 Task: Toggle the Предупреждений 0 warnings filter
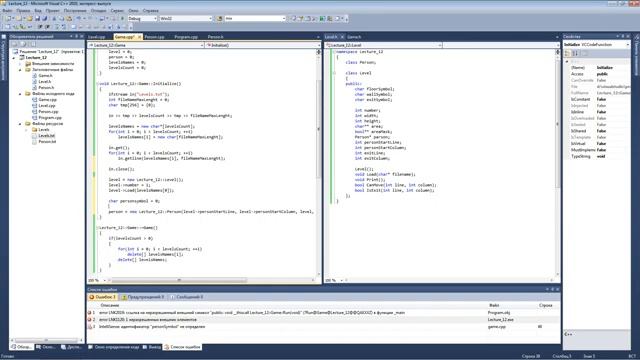(143, 297)
